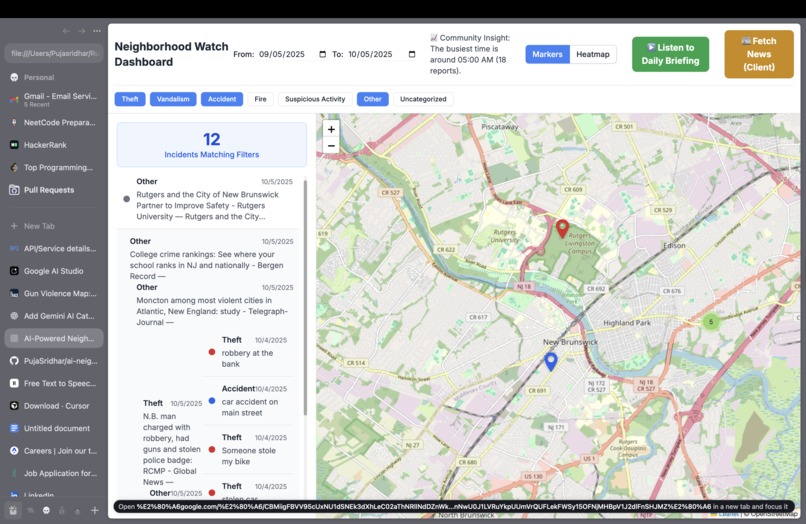Click the Neighborhood Watch Dashboard title
806x524 pixels.
point(171,54)
